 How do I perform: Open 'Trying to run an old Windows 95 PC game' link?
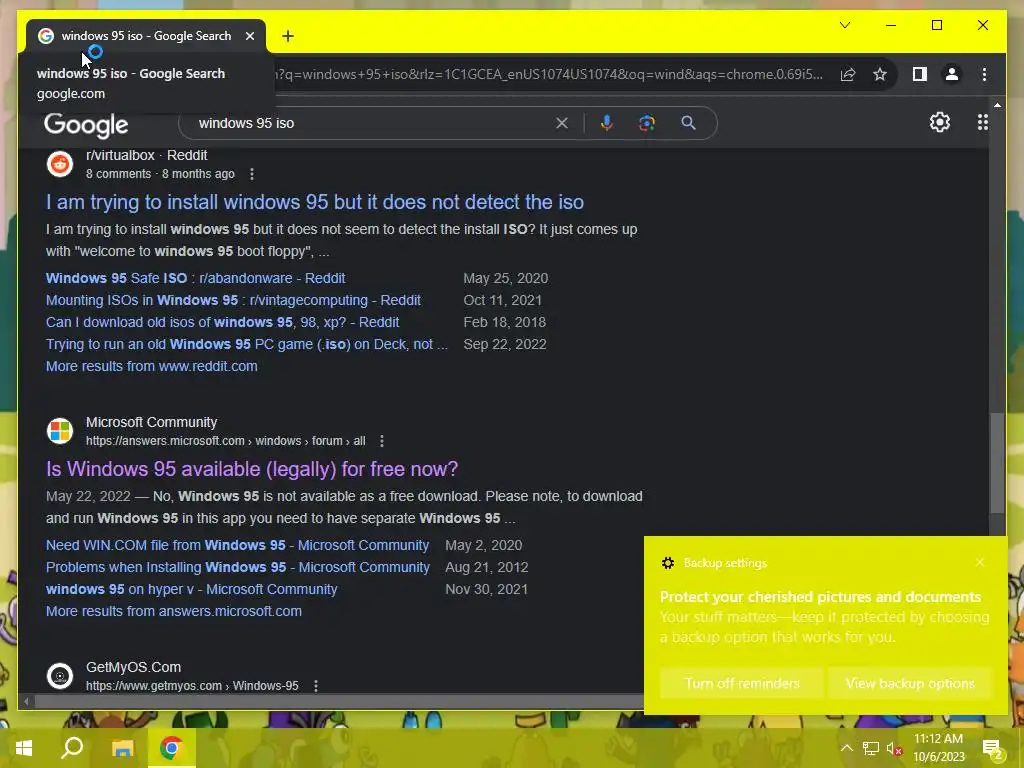click(x=247, y=344)
